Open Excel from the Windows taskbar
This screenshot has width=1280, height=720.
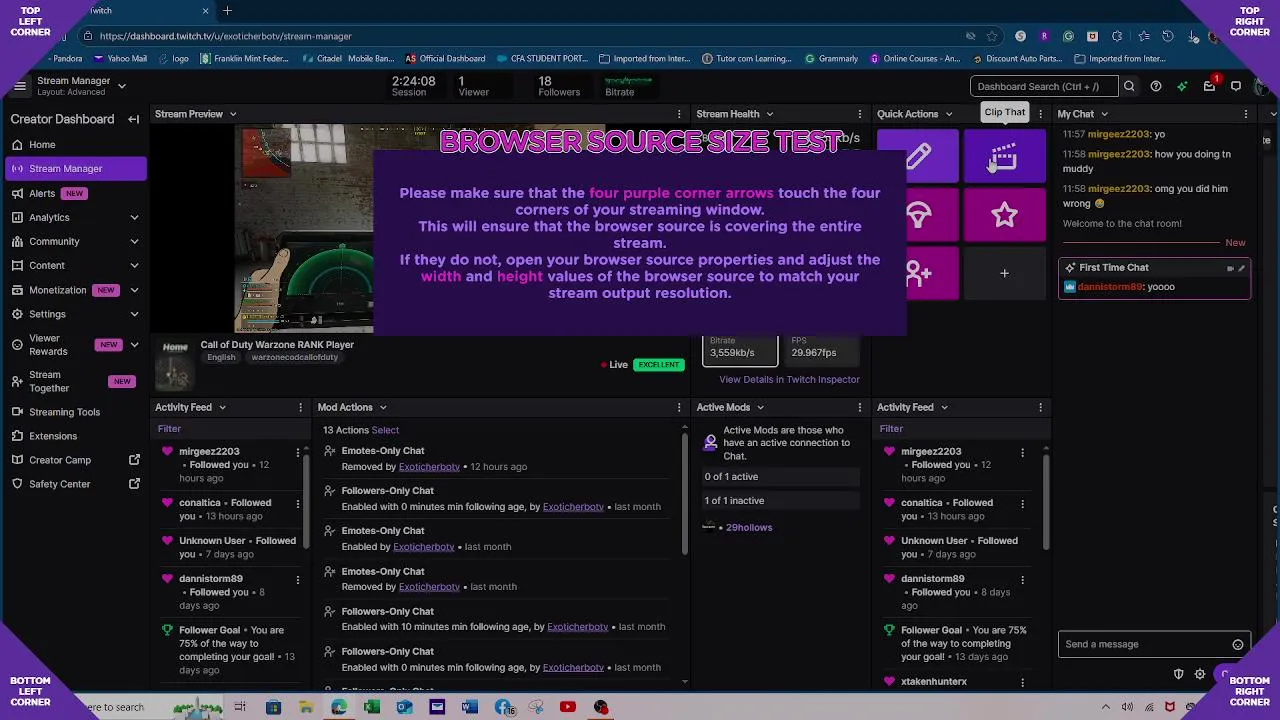372,707
